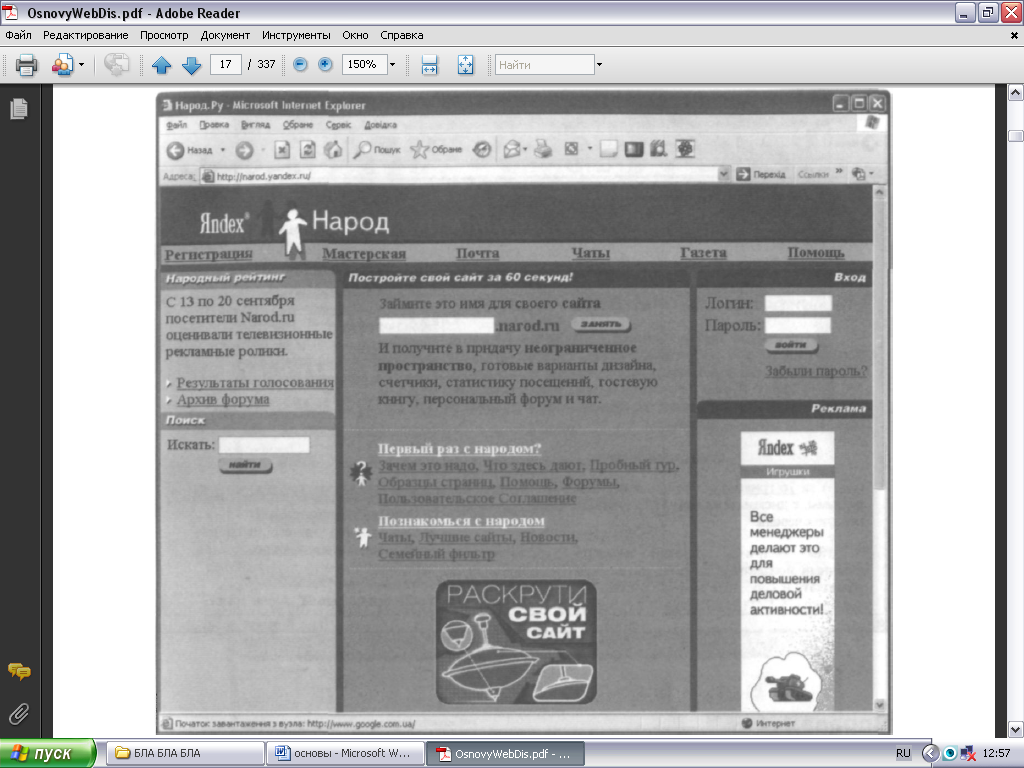Click the Back (Назад) icon in pictured browser
The width and height of the screenshot is (1024, 768).
click(175, 151)
